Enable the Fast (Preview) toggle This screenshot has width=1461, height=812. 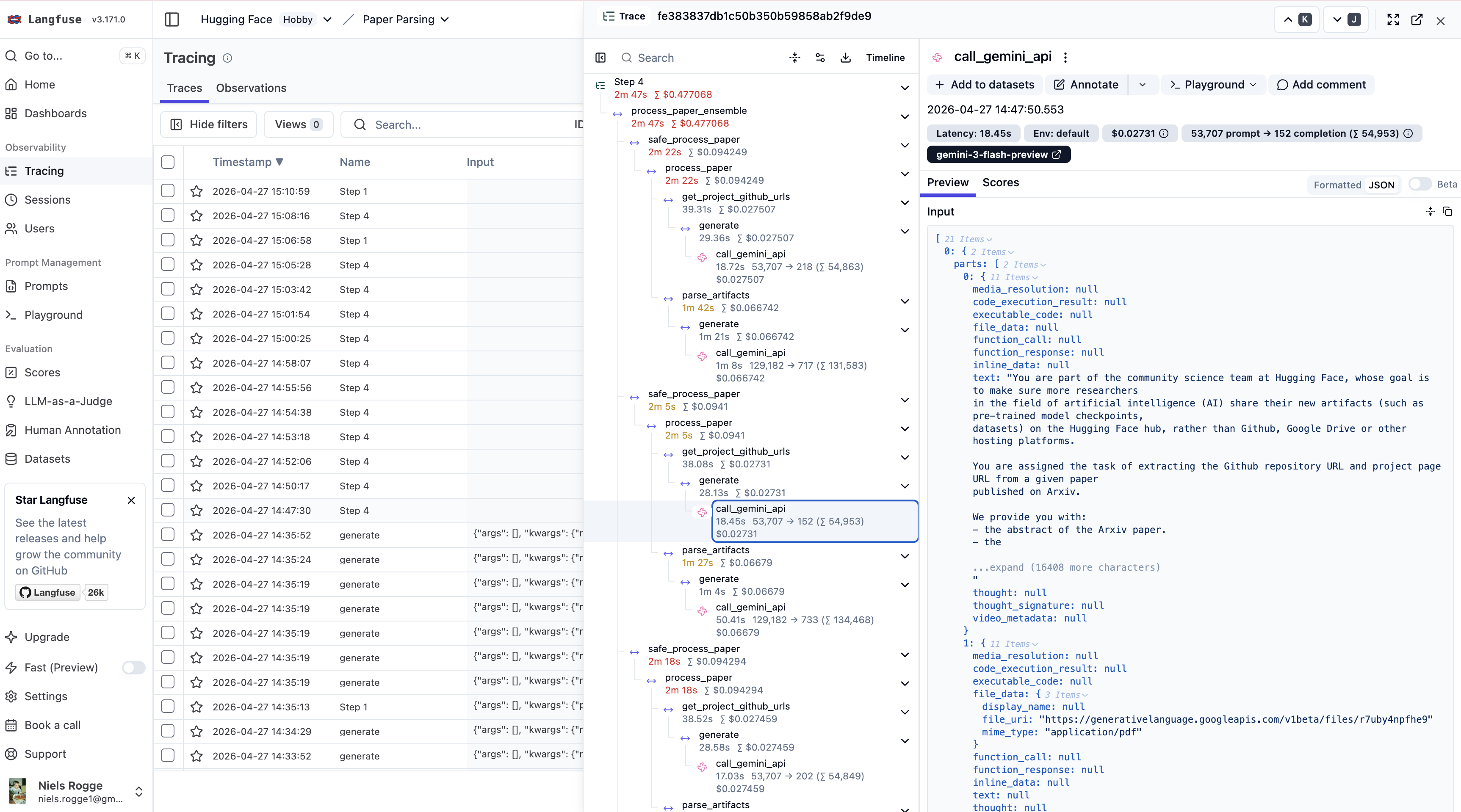point(134,667)
